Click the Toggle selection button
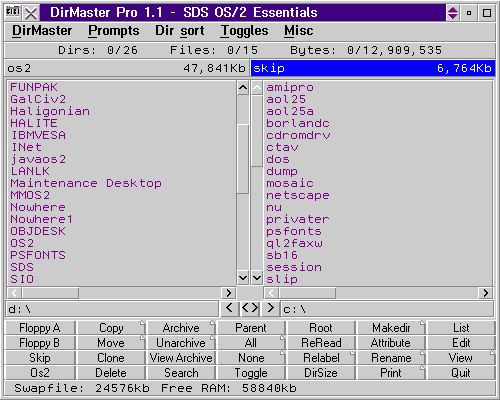This screenshot has height=400, width=500. pos(251,373)
